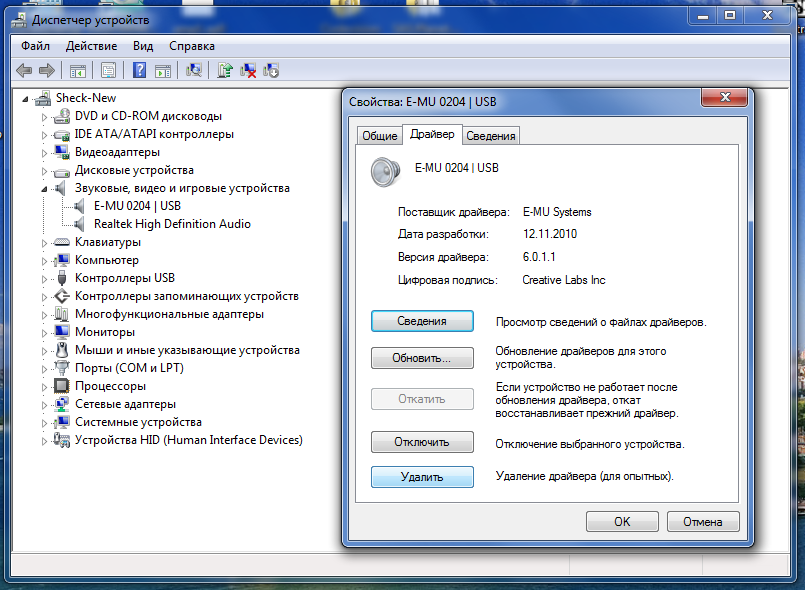Image resolution: width=805 pixels, height=590 pixels.
Task: Expand the Видеоадаптеры node
Action: 44,153
